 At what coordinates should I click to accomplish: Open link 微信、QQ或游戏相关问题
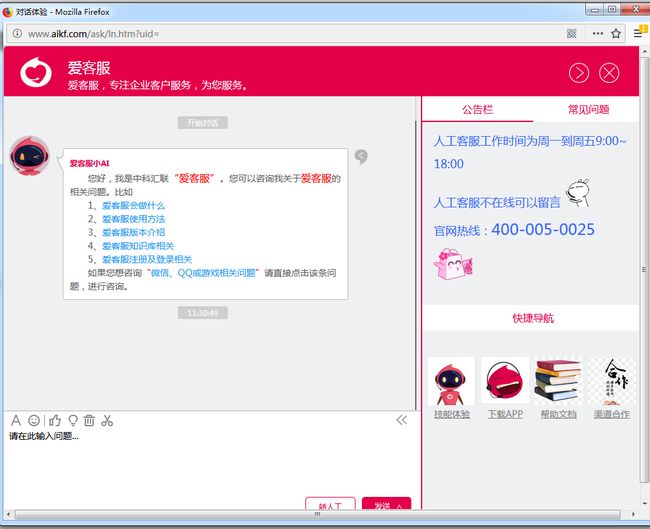(203, 273)
